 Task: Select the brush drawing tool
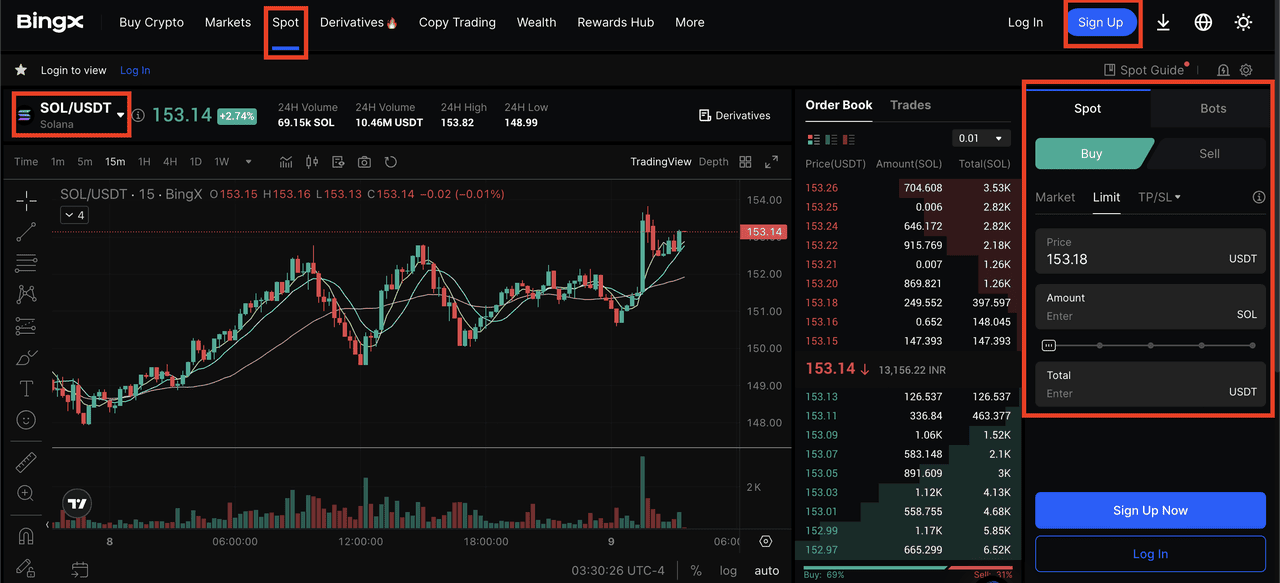26,357
